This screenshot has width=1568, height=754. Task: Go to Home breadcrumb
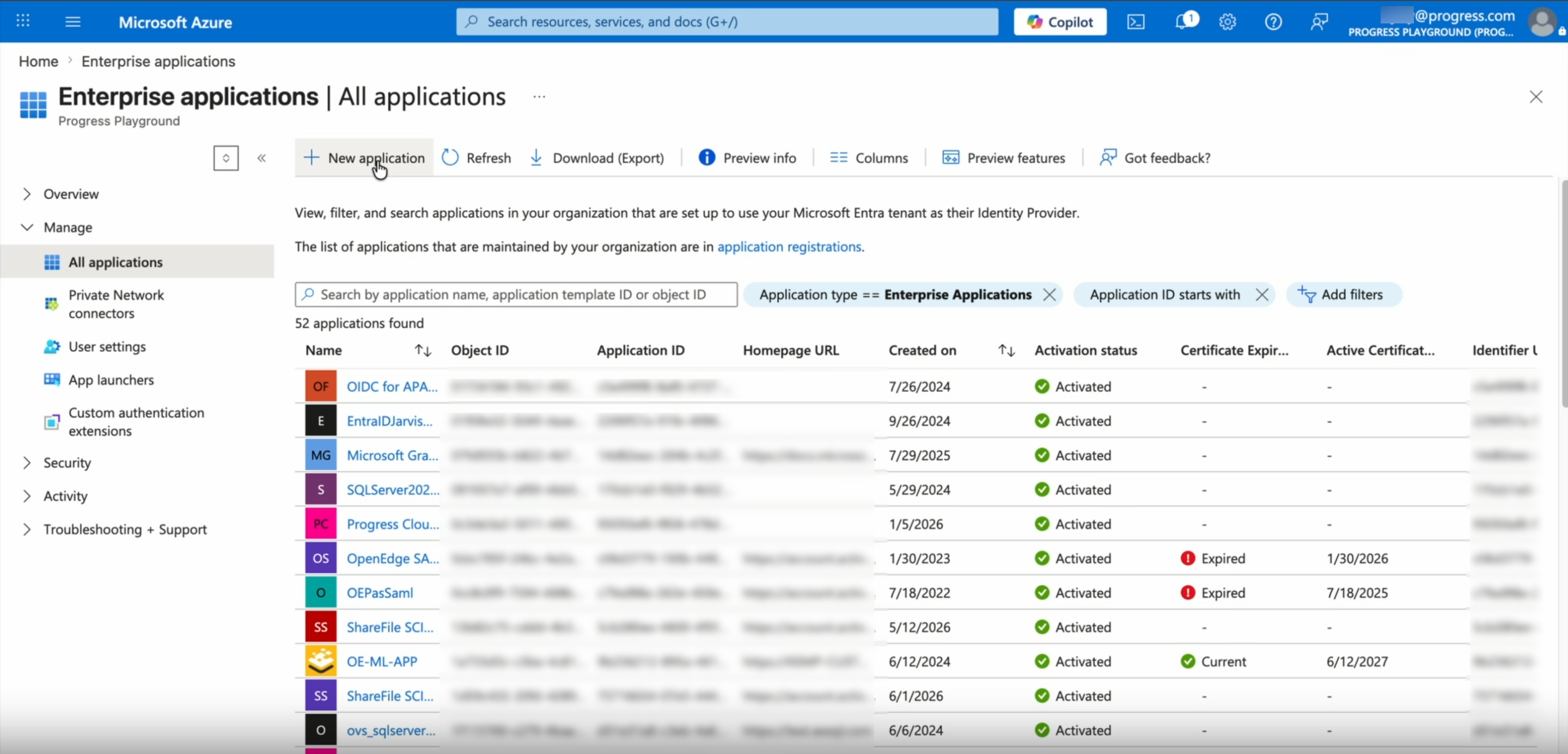click(38, 62)
